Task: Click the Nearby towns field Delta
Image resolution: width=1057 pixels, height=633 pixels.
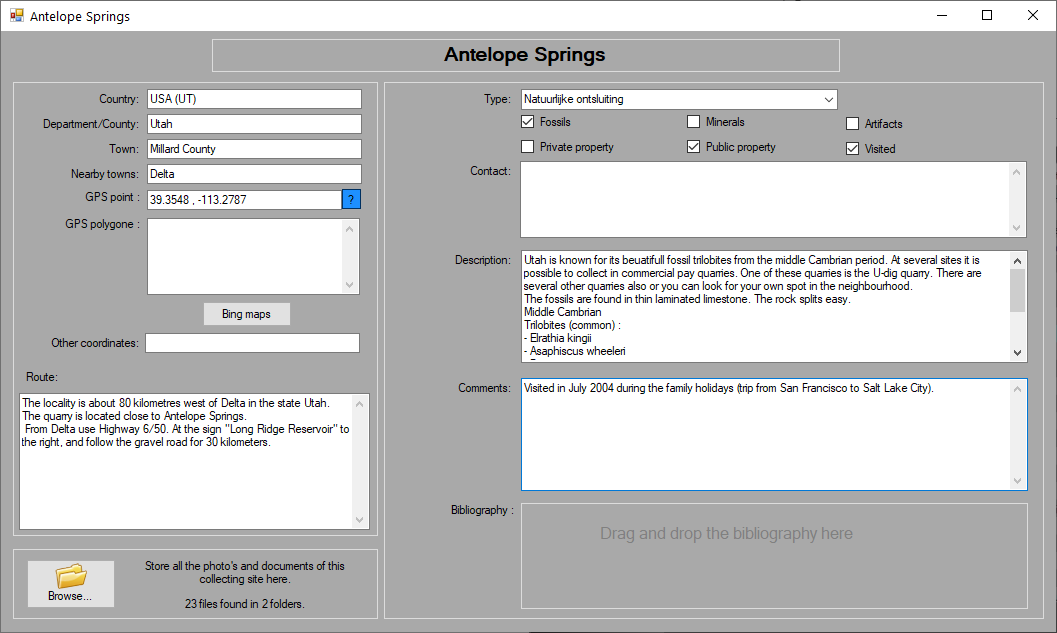Action: [x=254, y=174]
